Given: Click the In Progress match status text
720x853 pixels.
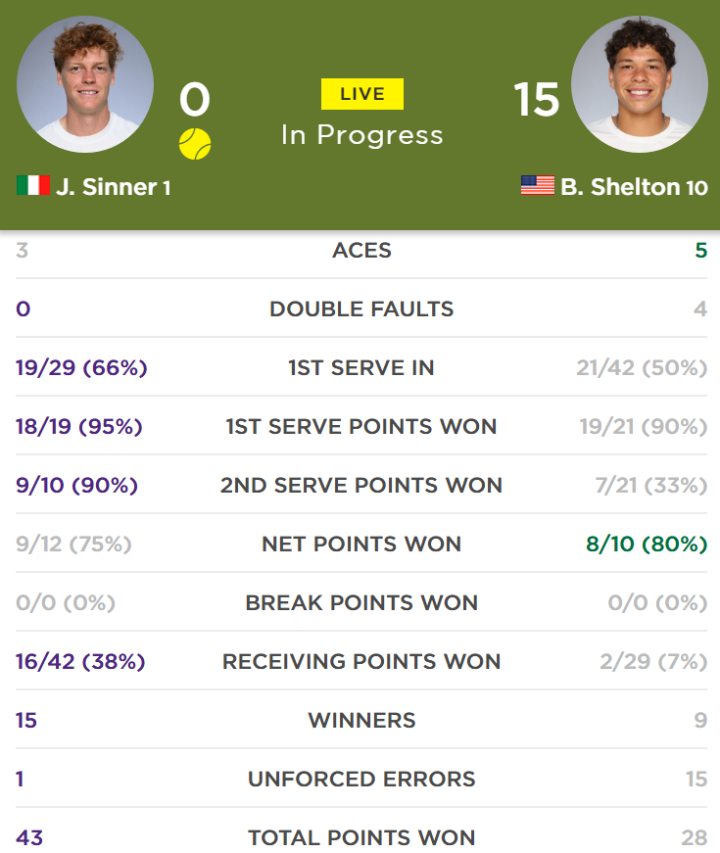Looking at the screenshot, I should (362, 135).
